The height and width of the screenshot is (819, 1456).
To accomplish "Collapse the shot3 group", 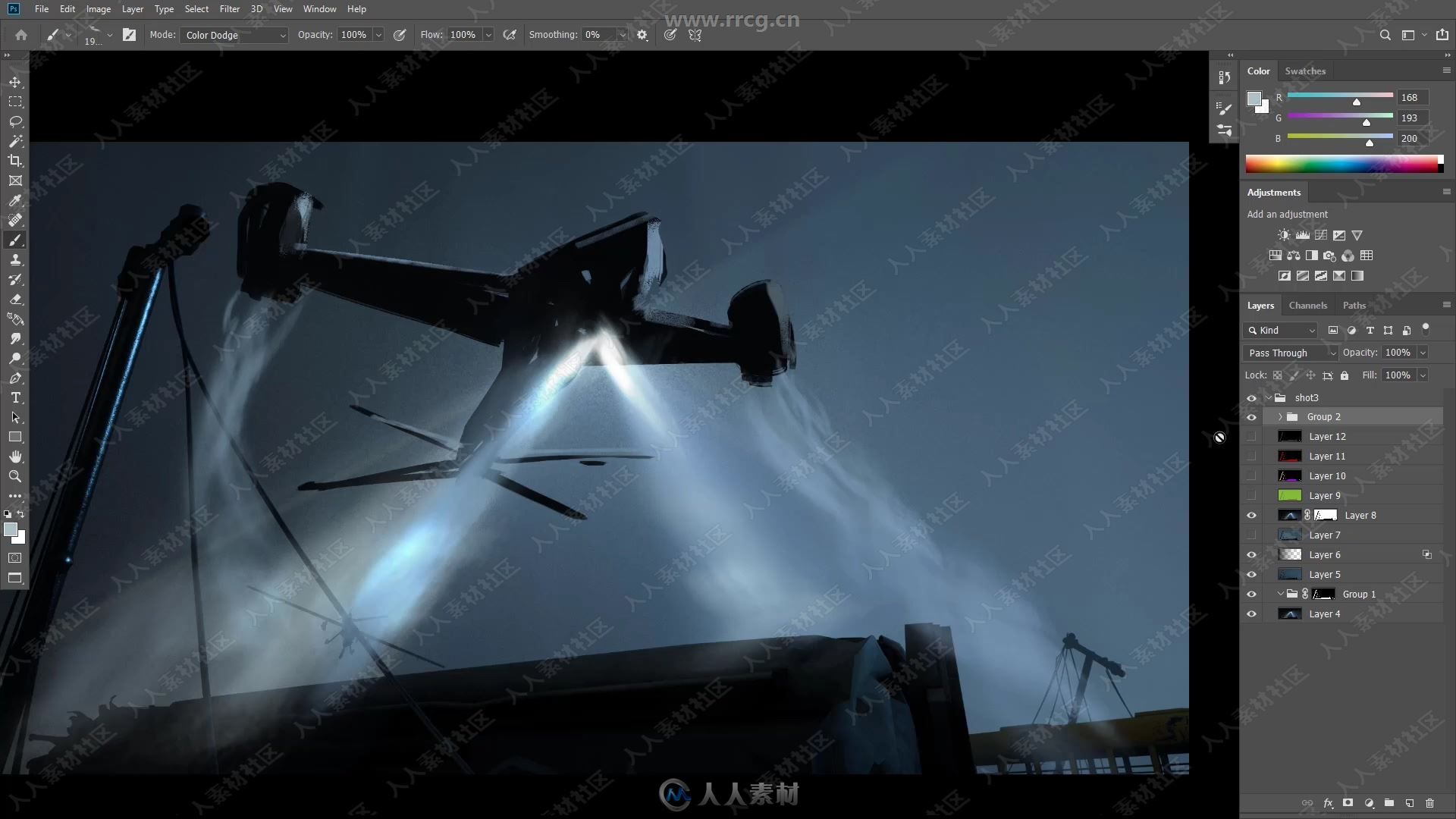I will pyautogui.click(x=1269, y=398).
